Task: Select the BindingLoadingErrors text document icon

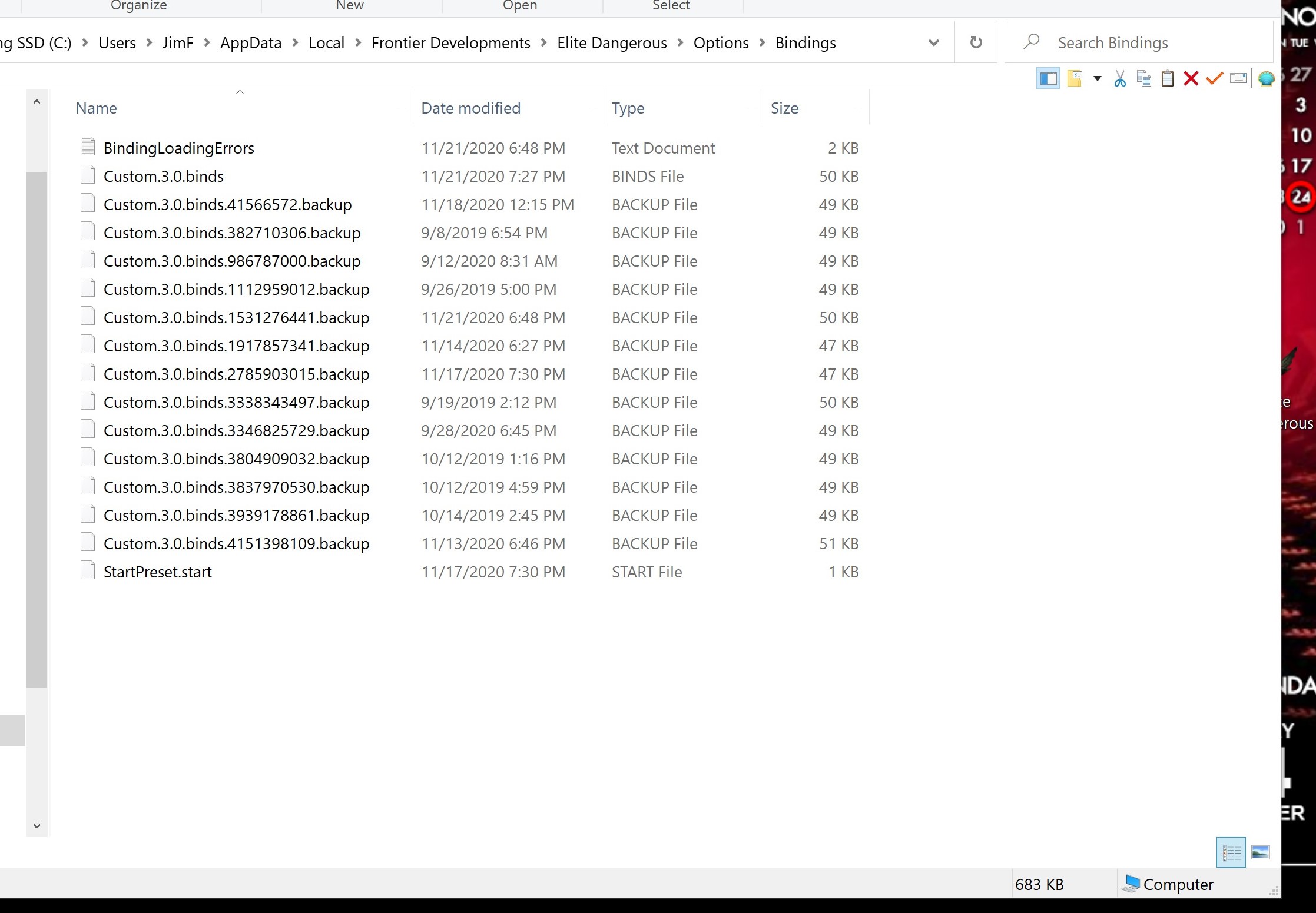Action: click(88, 147)
